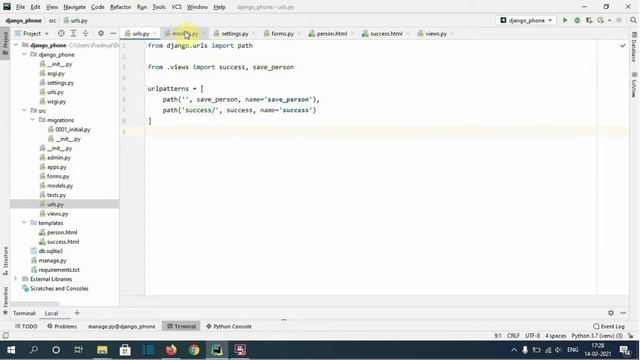This screenshot has width=640, height=360.
Task: Expand External Libraries node
Action: [x=16, y=279]
